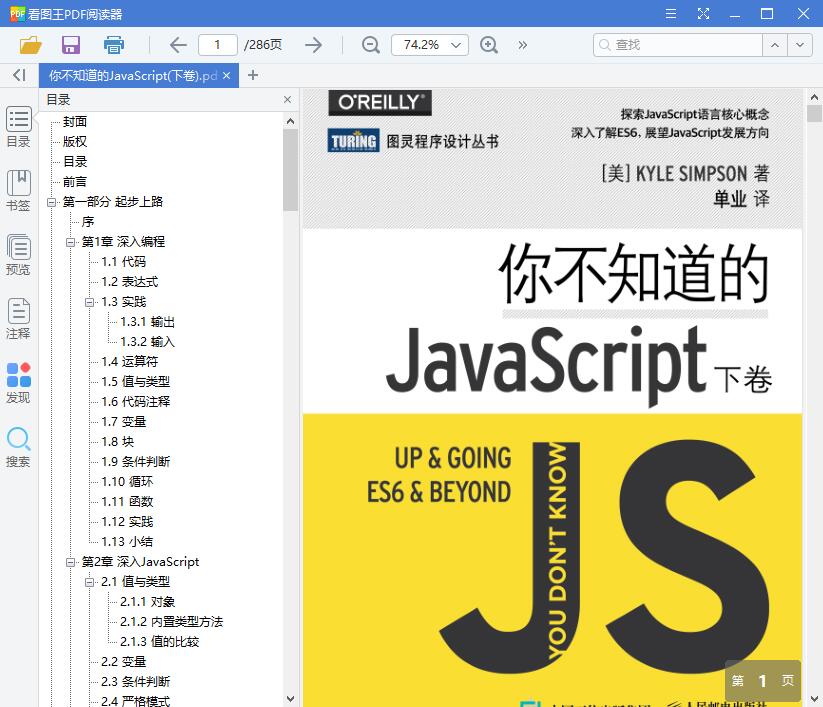Select the document tab 你不知道的JavaScript(下卷)
Screen dimensions: 823x707
pyautogui.click(x=133, y=76)
